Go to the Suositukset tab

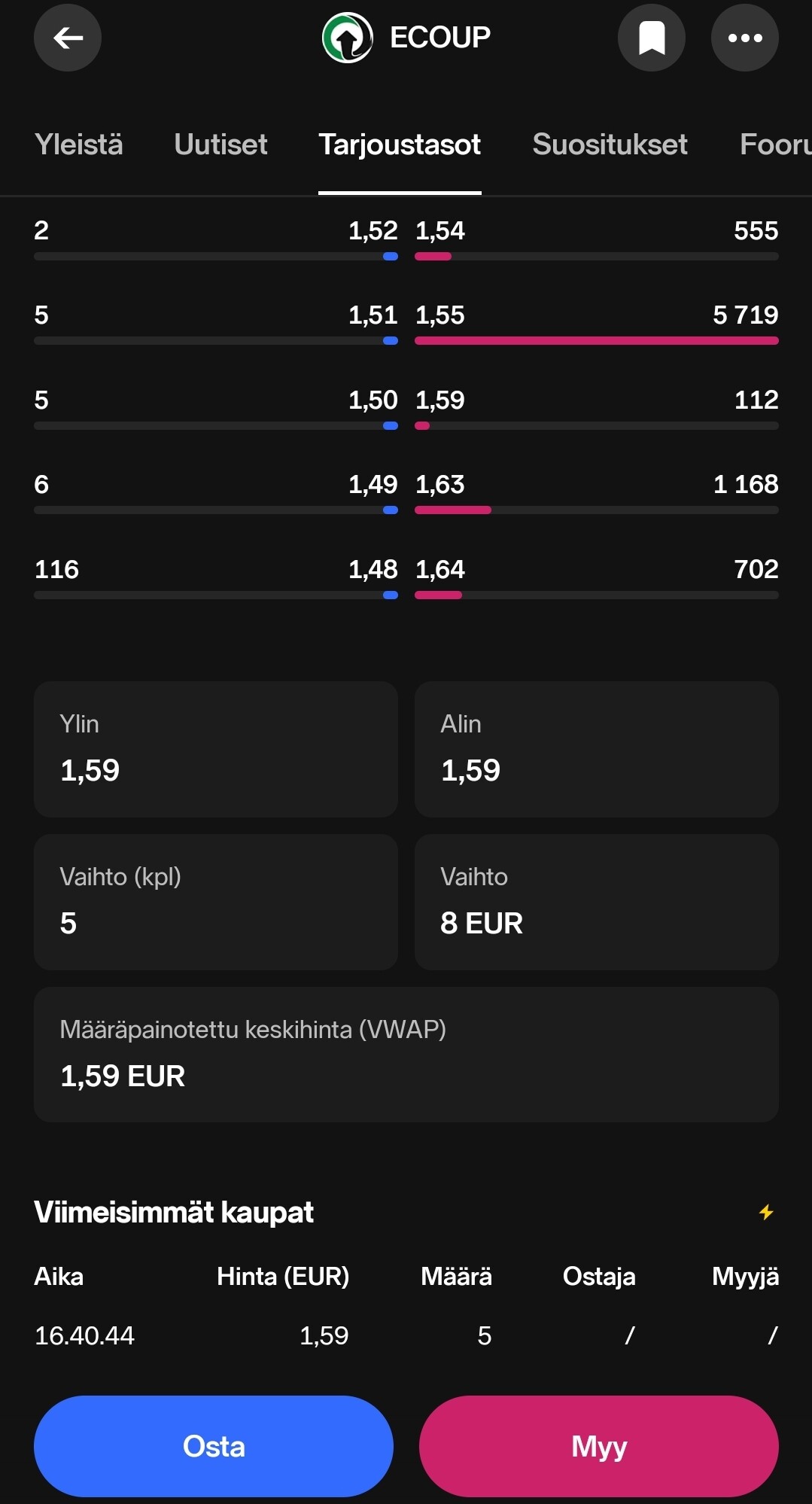pos(610,145)
